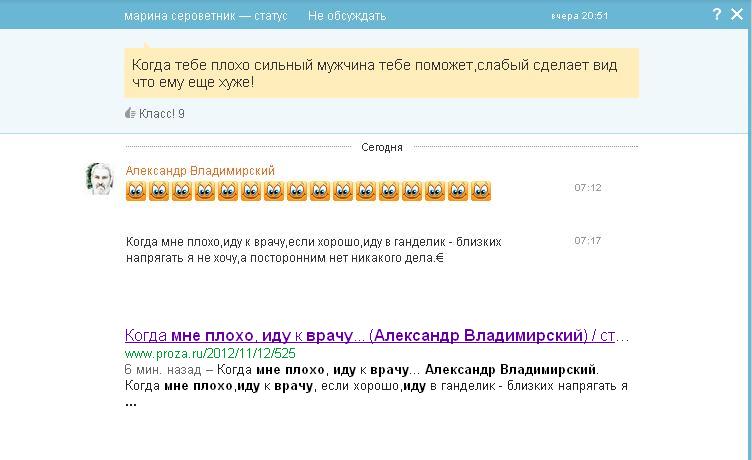The image size is (752, 460).
Task: Click the second smiley emoticon in the row
Action: pos(159,190)
